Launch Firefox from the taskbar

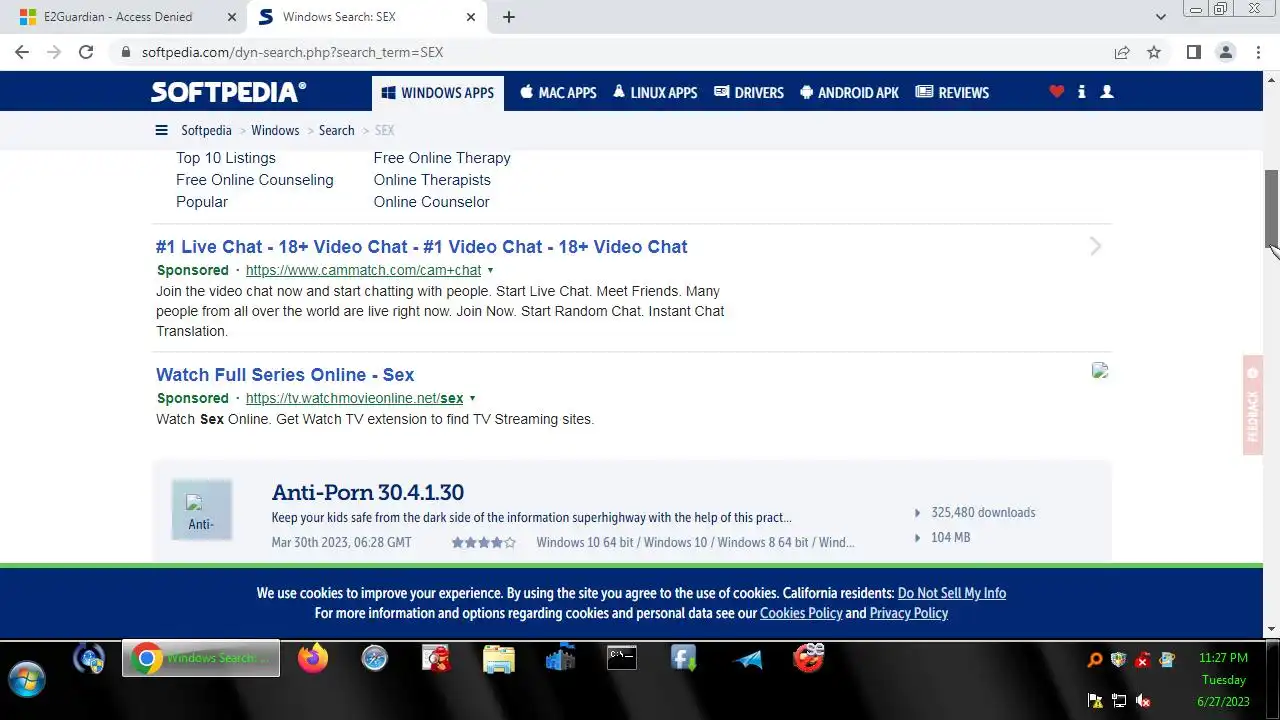pos(313,658)
